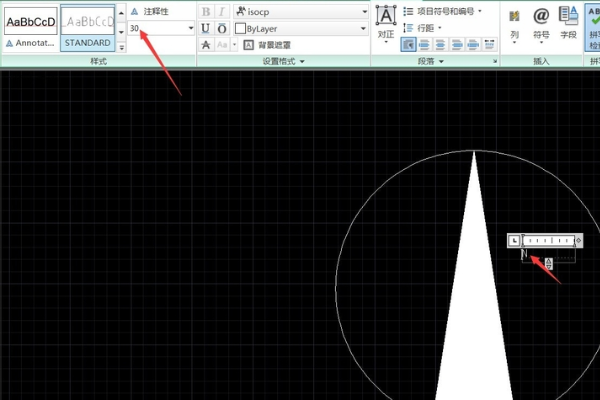The image size is (600, 400).
Task: Toggle Underline text formatting
Action: pos(206,29)
